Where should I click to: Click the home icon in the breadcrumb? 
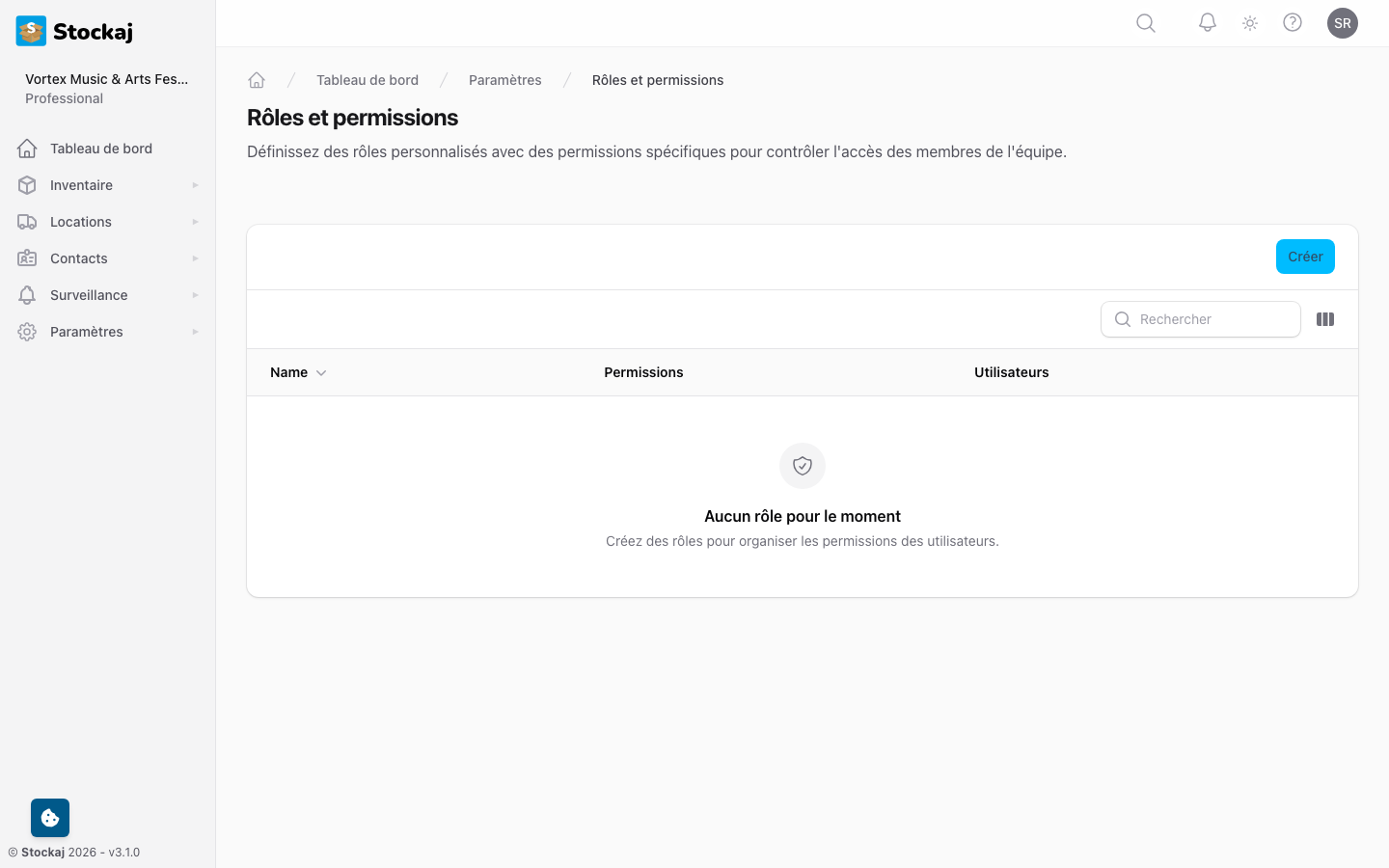pyautogui.click(x=257, y=79)
